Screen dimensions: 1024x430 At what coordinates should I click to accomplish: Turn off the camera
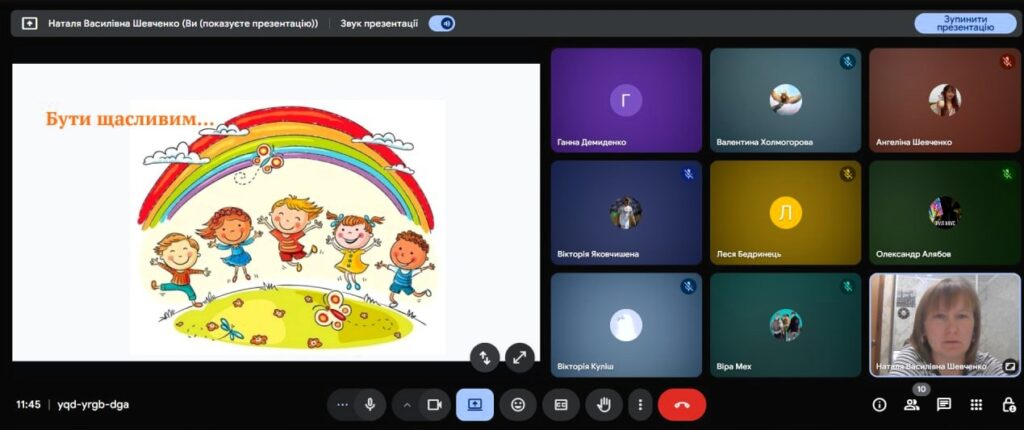[x=434, y=404]
